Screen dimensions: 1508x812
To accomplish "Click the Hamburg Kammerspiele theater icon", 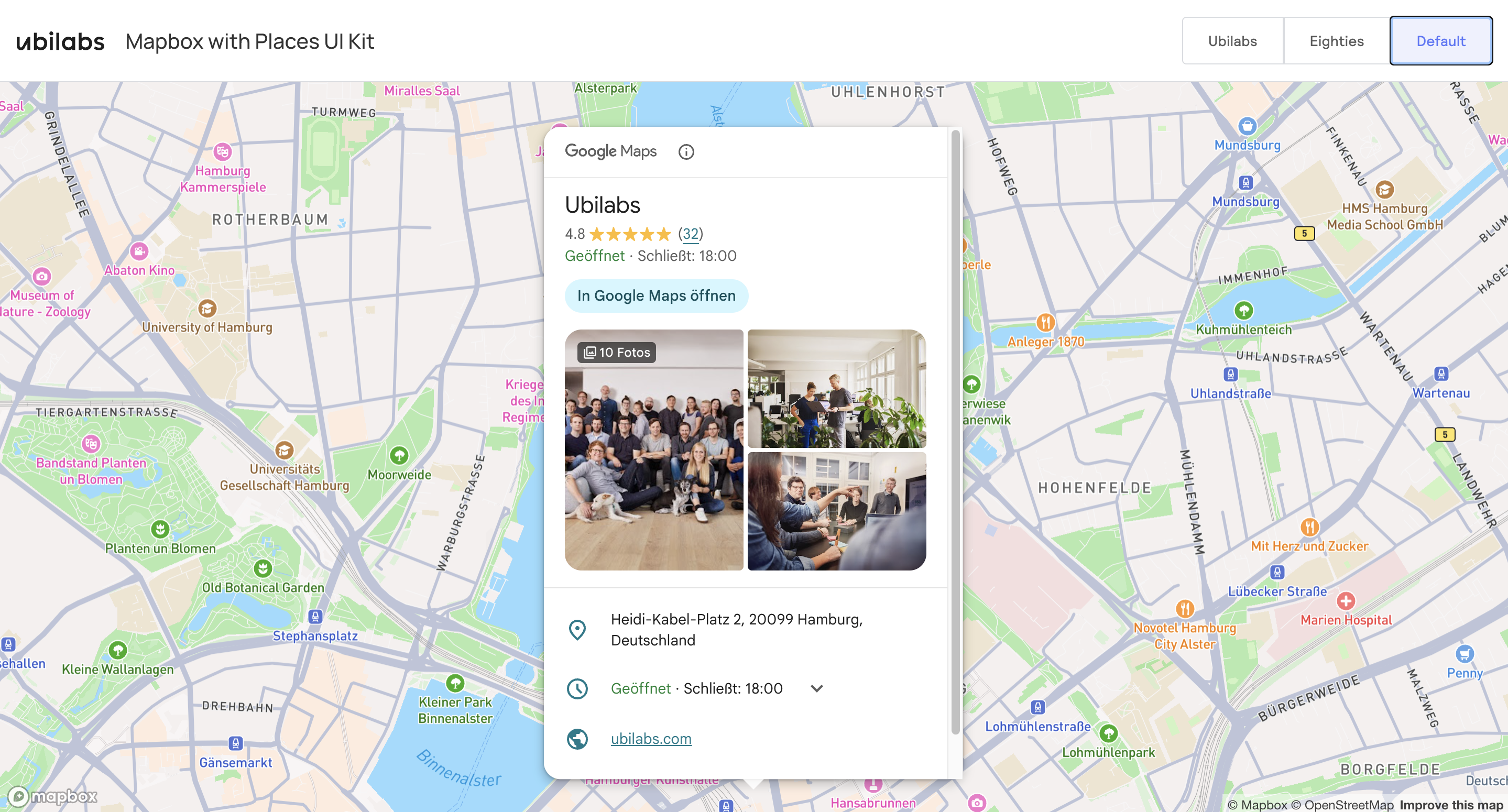I will tap(223, 152).
